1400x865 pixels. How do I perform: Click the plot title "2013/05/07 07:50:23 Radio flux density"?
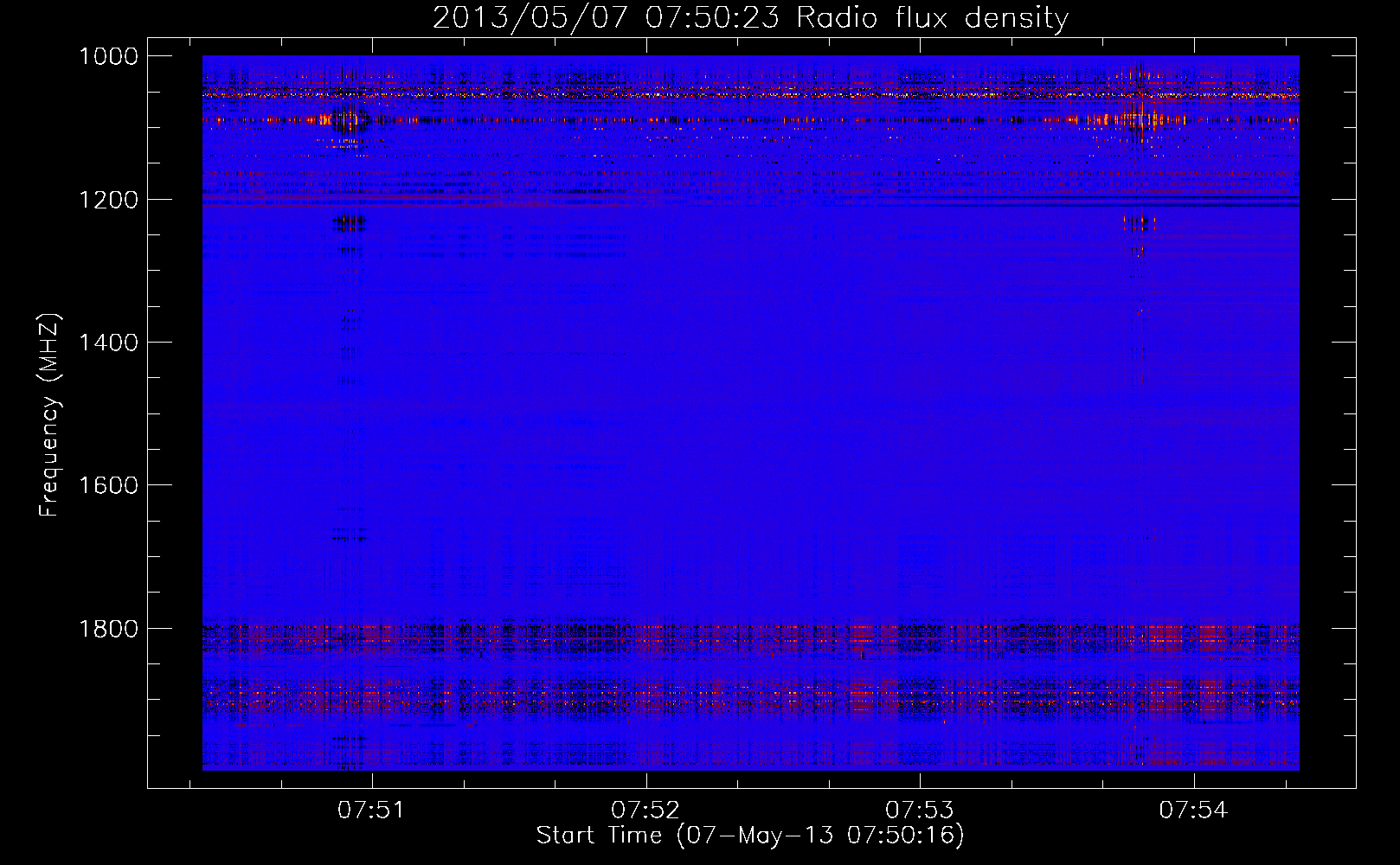750,17
